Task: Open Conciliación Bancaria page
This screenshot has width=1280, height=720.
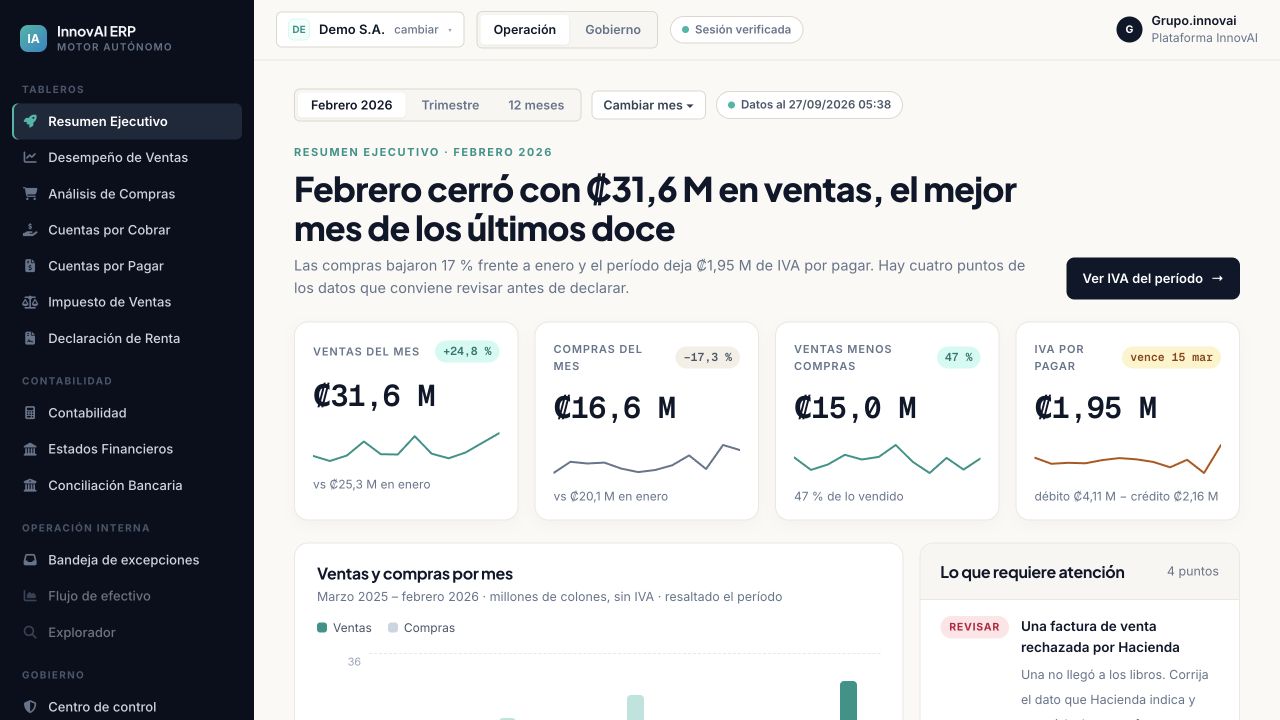Action: tap(127, 485)
